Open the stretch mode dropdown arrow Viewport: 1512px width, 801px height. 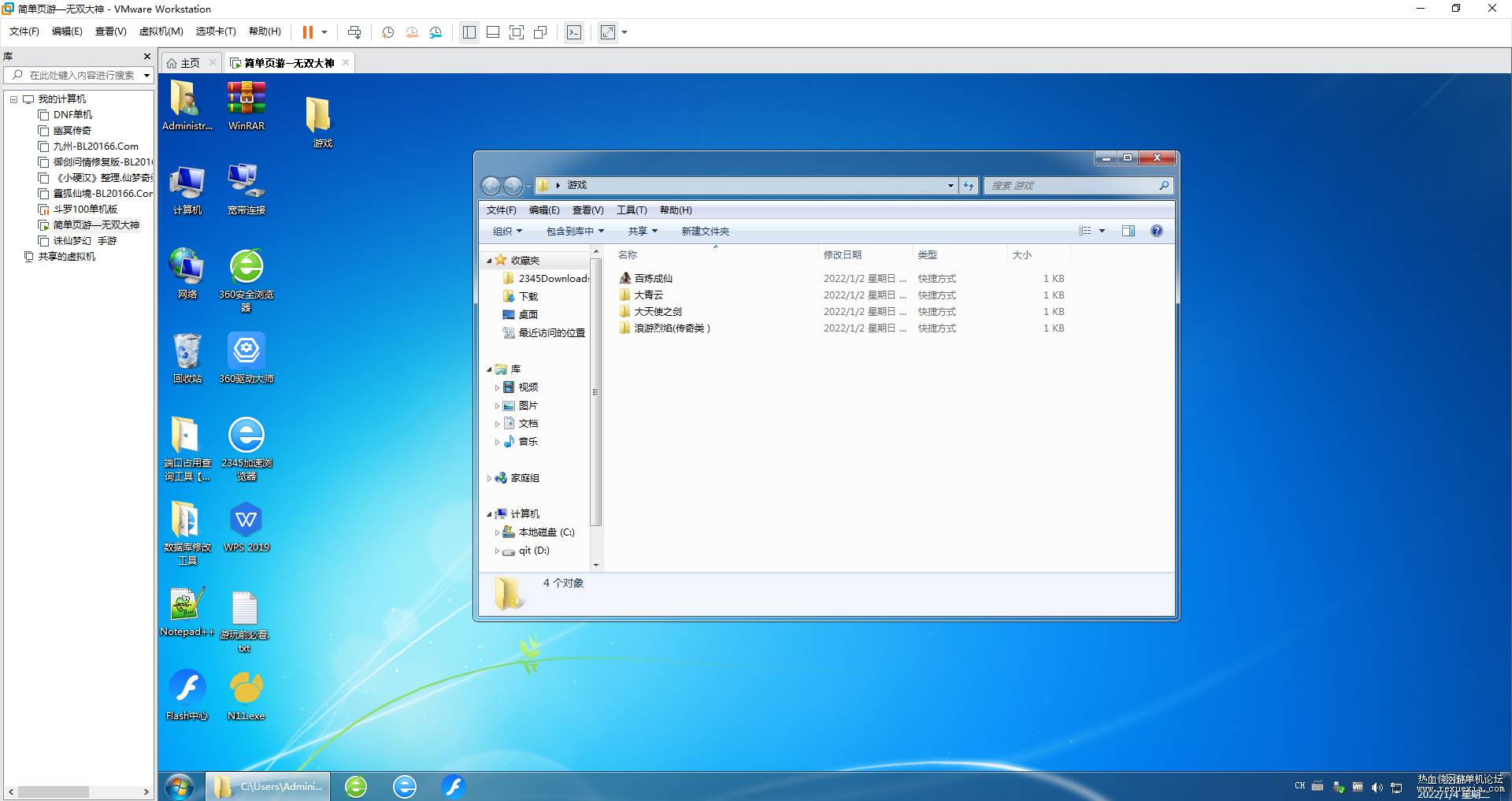pyautogui.click(x=624, y=32)
